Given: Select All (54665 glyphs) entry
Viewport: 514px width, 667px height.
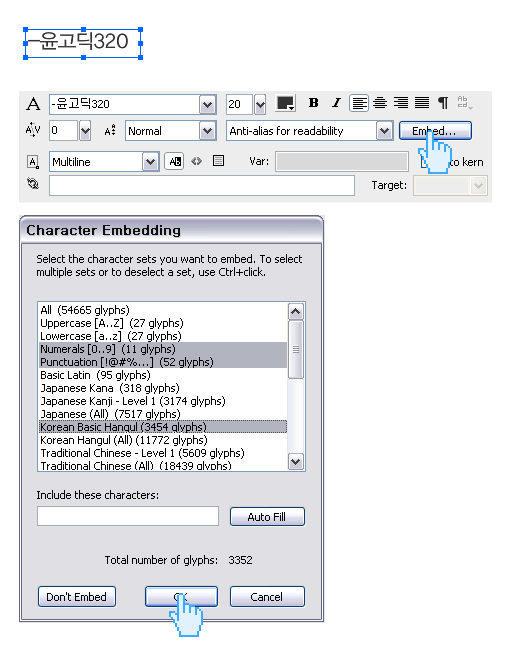Looking at the screenshot, I should pos(163,310).
